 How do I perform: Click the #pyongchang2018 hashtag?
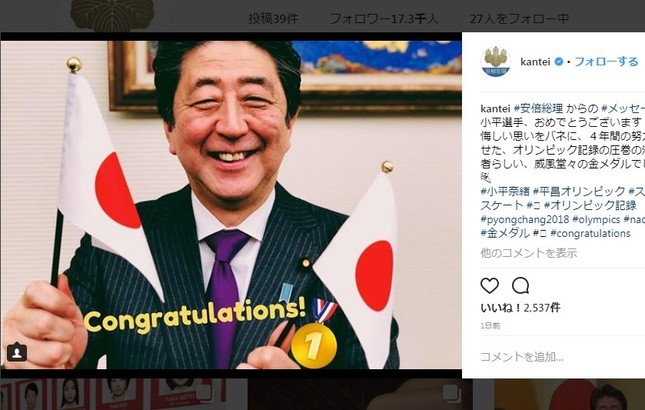[524, 219]
